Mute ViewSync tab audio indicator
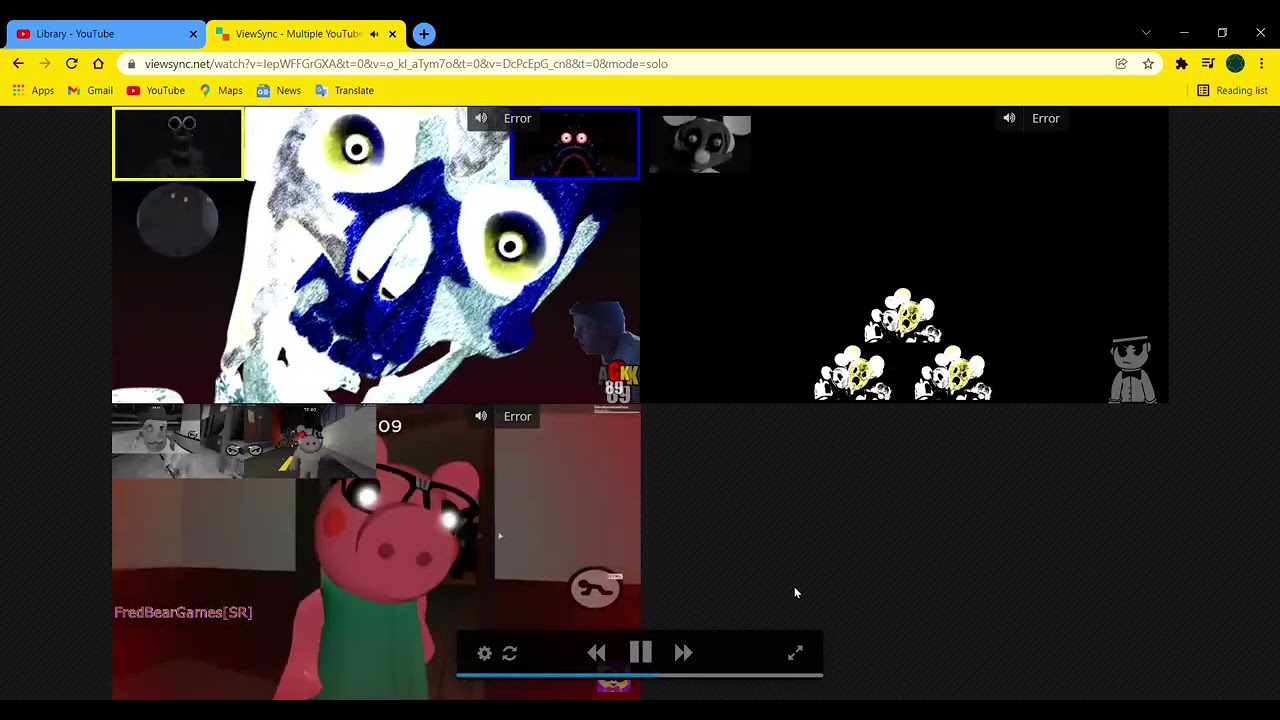Screen dimensions: 1280x720 pyautogui.click(x=374, y=34)
